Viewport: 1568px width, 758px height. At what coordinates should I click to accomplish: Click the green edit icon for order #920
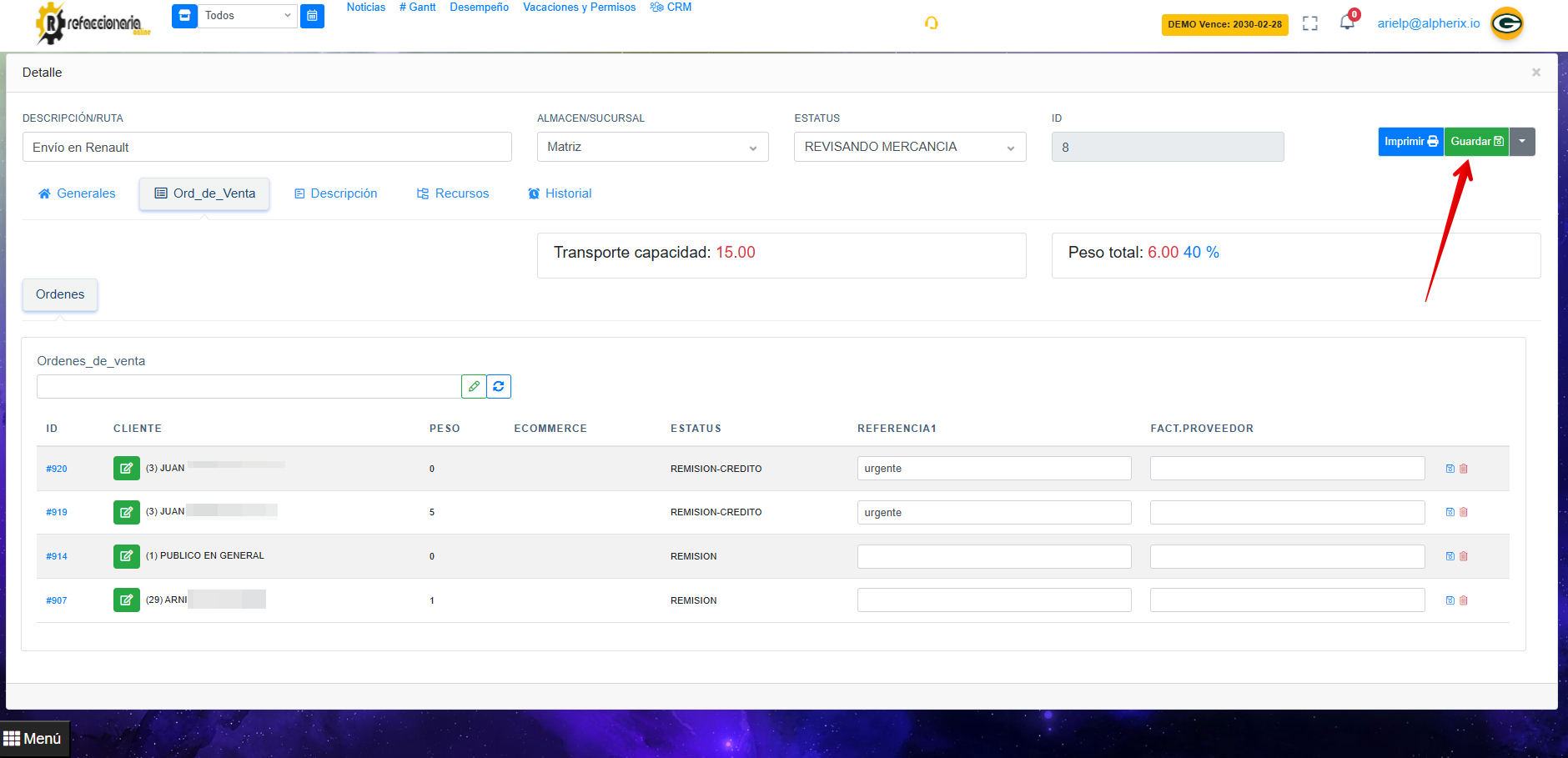(126, 469)
